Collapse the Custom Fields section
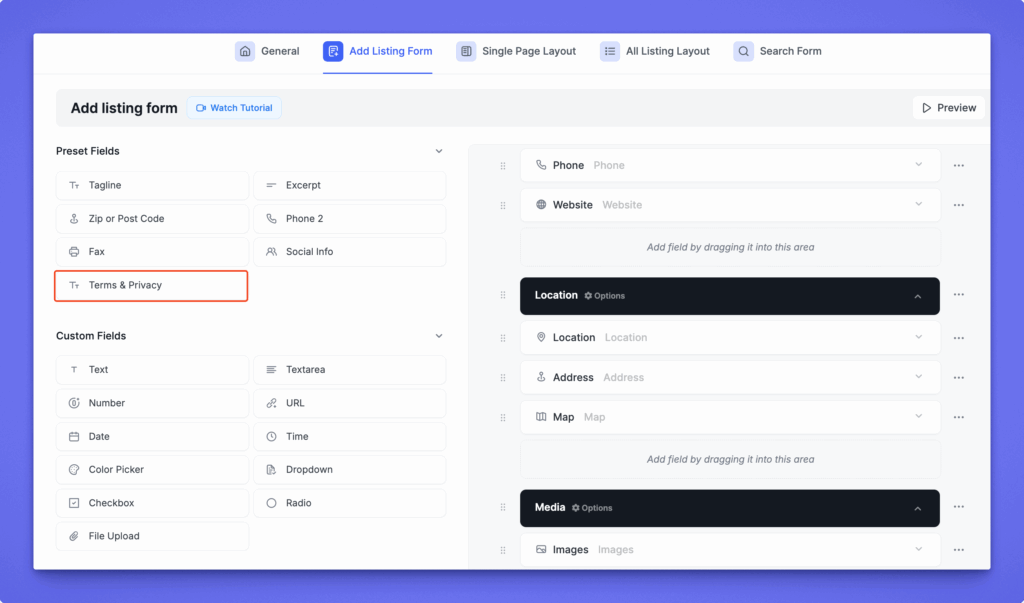 438,336
